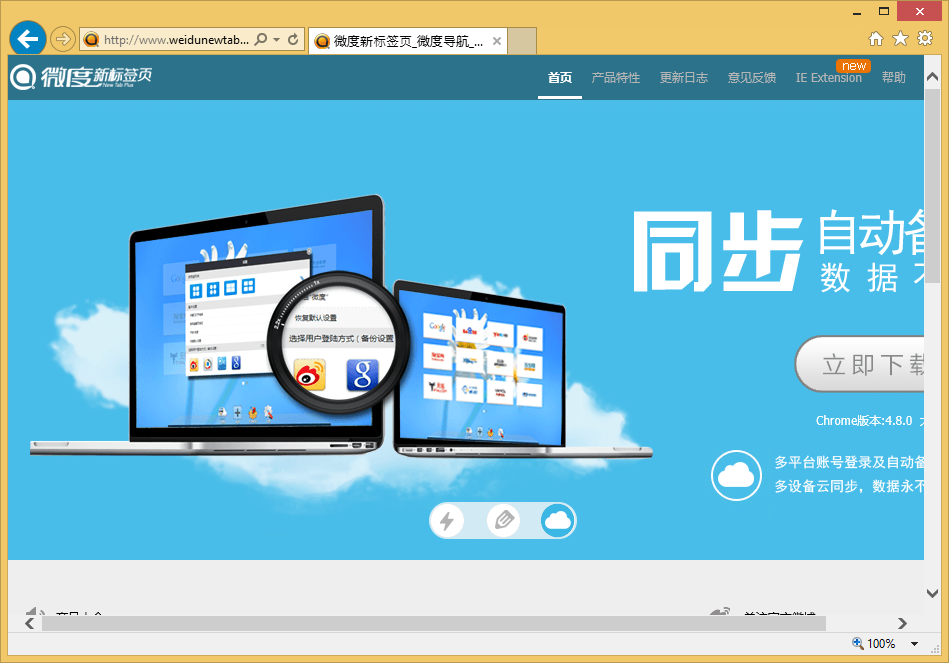Open the 更新日志 navigation item
Screen dimensions: 949x663
click(684, 78)
